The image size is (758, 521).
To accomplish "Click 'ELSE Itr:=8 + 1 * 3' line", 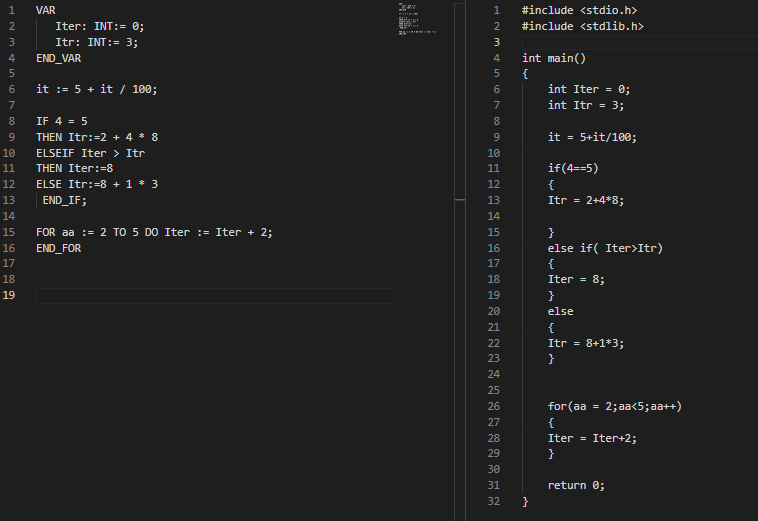I will [x=97, y=184].
